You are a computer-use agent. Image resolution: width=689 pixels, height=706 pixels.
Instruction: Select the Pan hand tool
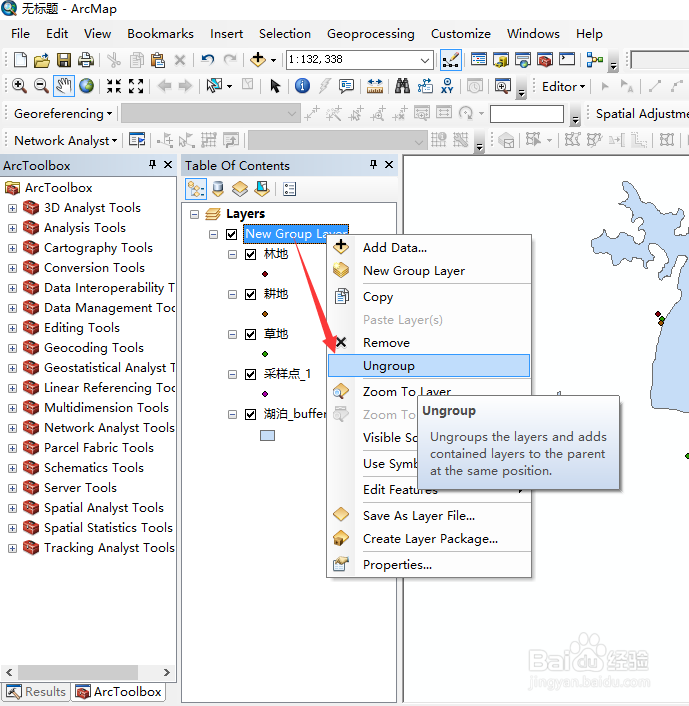point(63,86)
